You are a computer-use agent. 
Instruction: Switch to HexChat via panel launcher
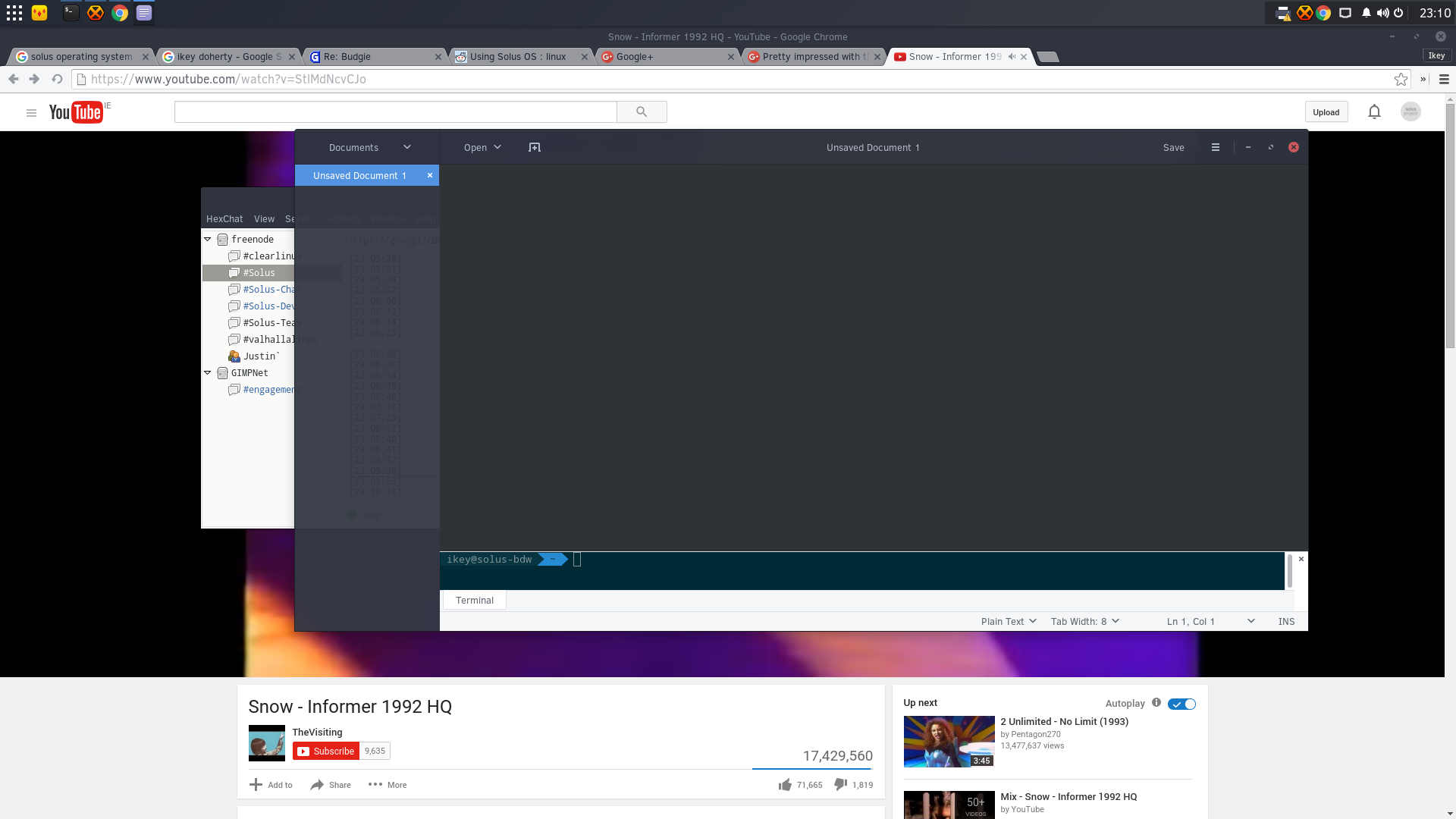[95, 13]
